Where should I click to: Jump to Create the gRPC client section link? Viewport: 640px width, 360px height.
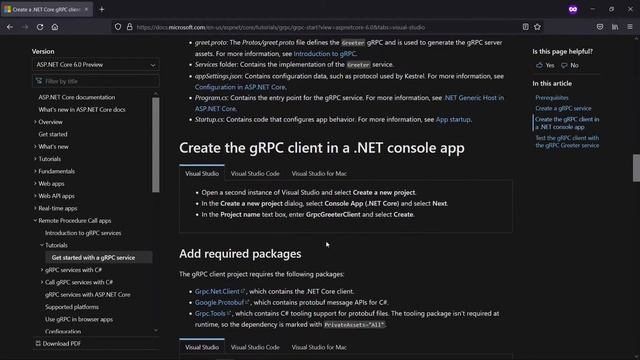point(567,123)
